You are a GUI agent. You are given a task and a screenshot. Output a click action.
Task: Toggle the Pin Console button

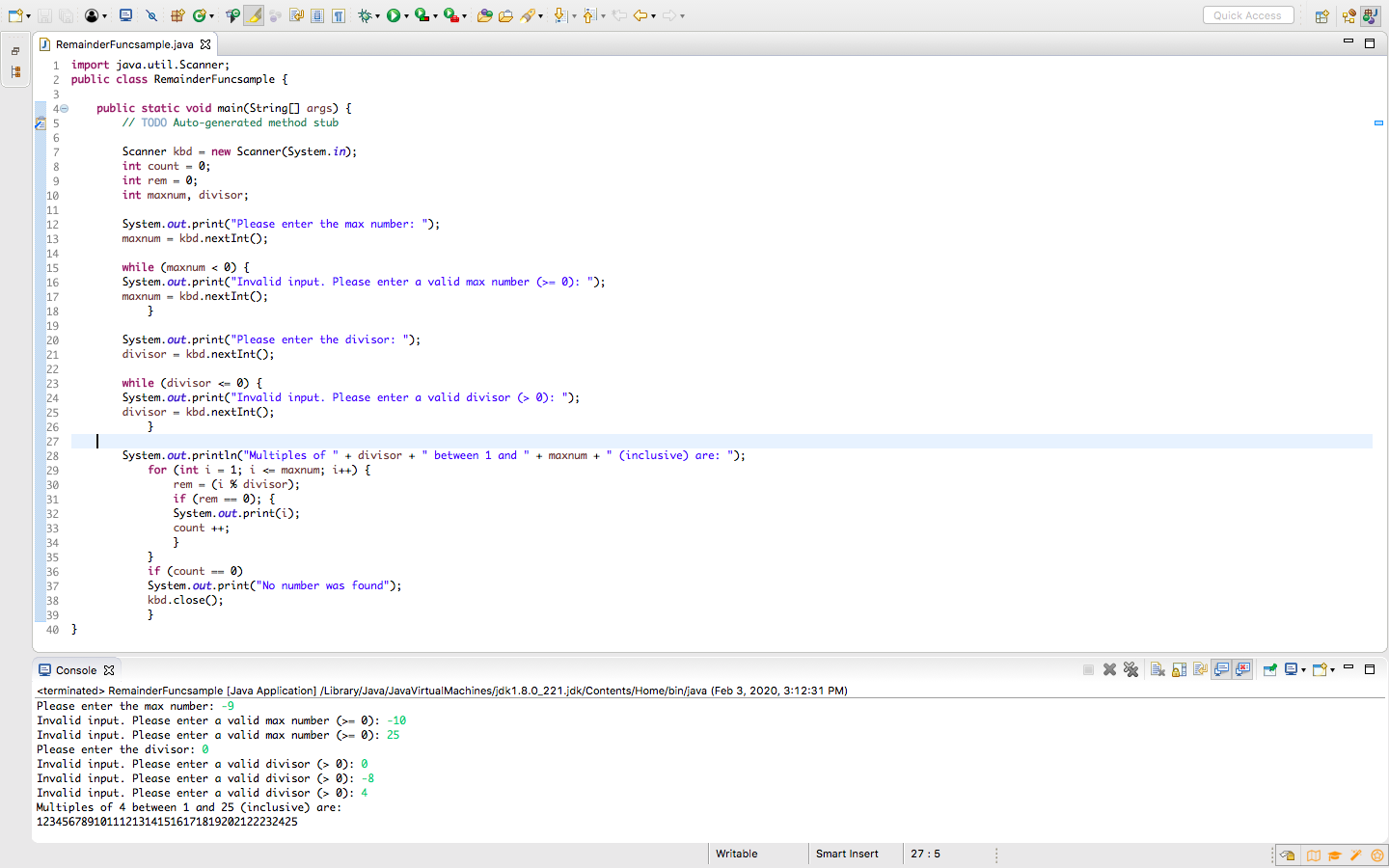click(1269, 669)
